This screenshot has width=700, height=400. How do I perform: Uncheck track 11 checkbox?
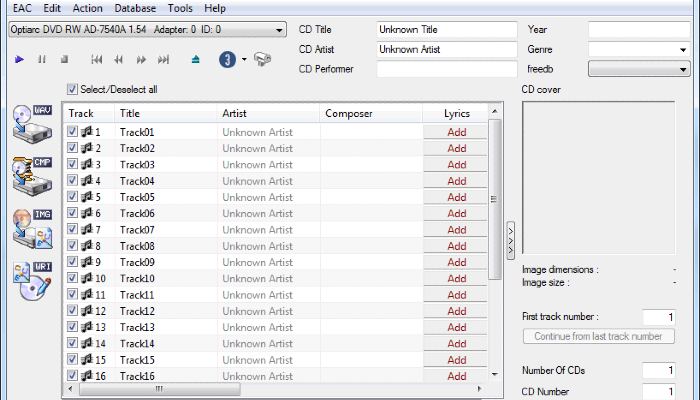click(x=72, y=294)
